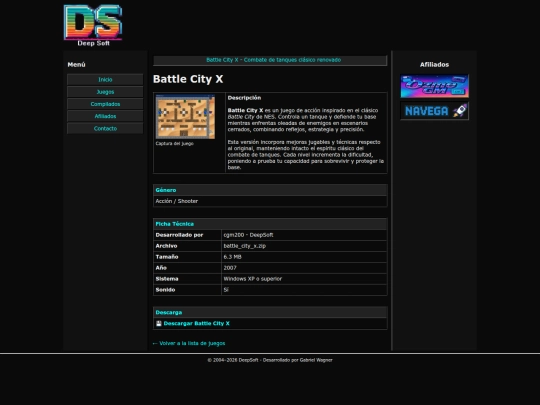Click the DeepSoft copyright footer text
The height and width of the screenshot is (405, 540).
point(270,360)
